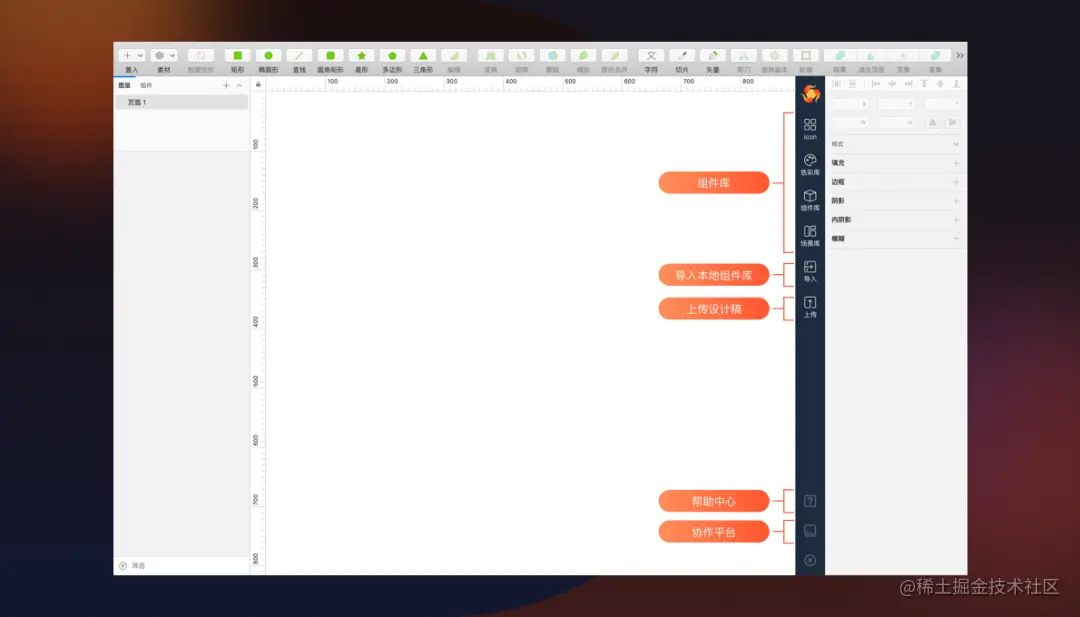The image size is (1080, 617).
Task: Choose the 三角形 triangle tool
Action: tap(423, 56)
